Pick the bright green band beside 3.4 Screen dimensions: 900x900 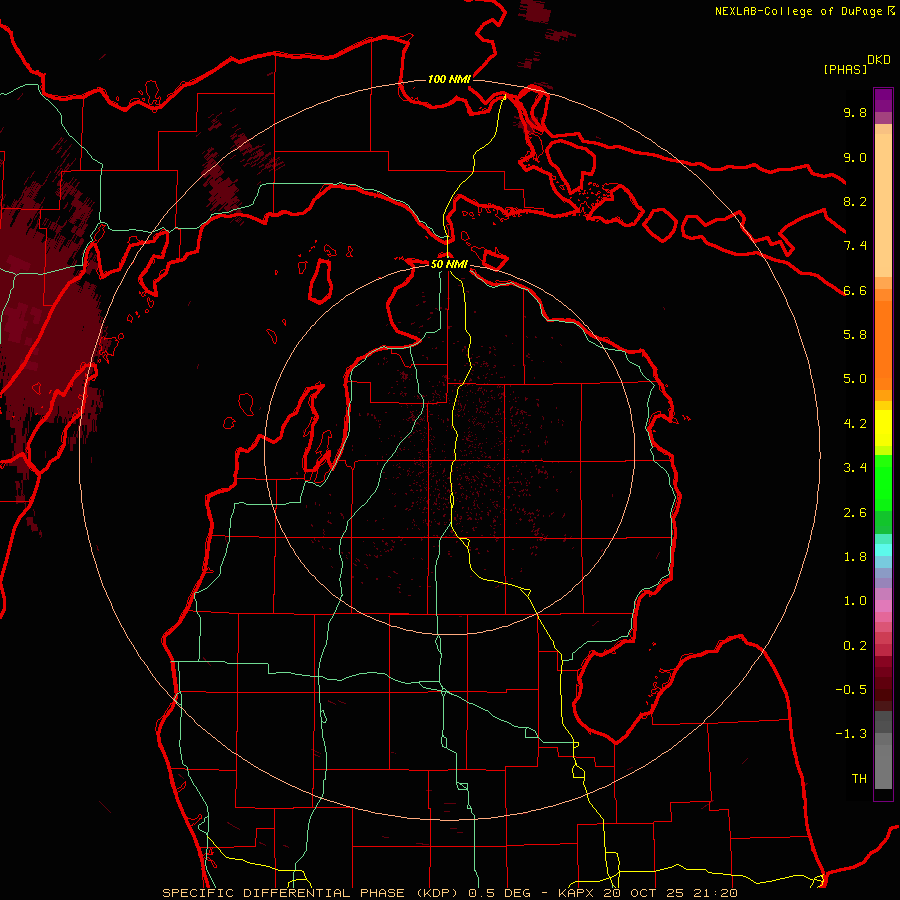point(883,482)
